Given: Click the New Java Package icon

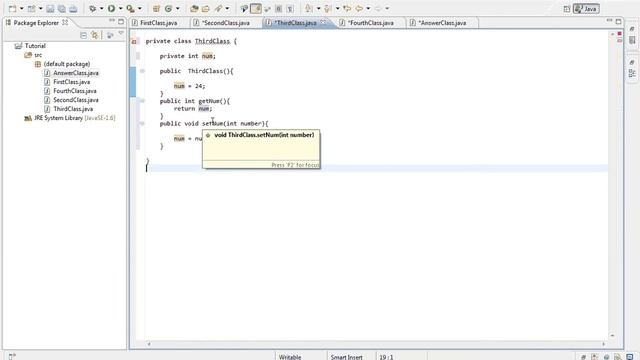Looking at the screenshot, I should coord(156,9).
